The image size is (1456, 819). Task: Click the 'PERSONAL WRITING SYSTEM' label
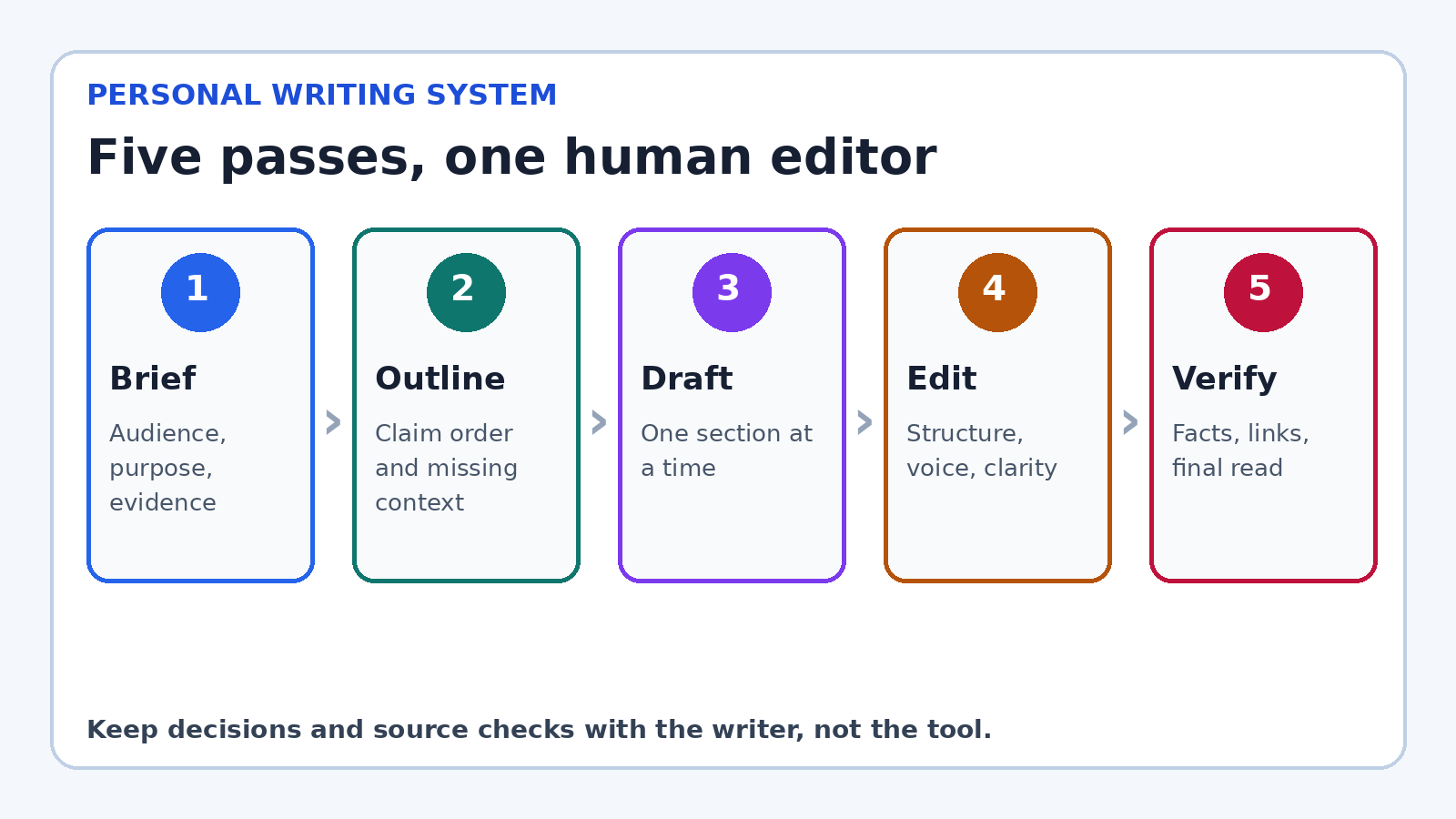tap(322, 95)
